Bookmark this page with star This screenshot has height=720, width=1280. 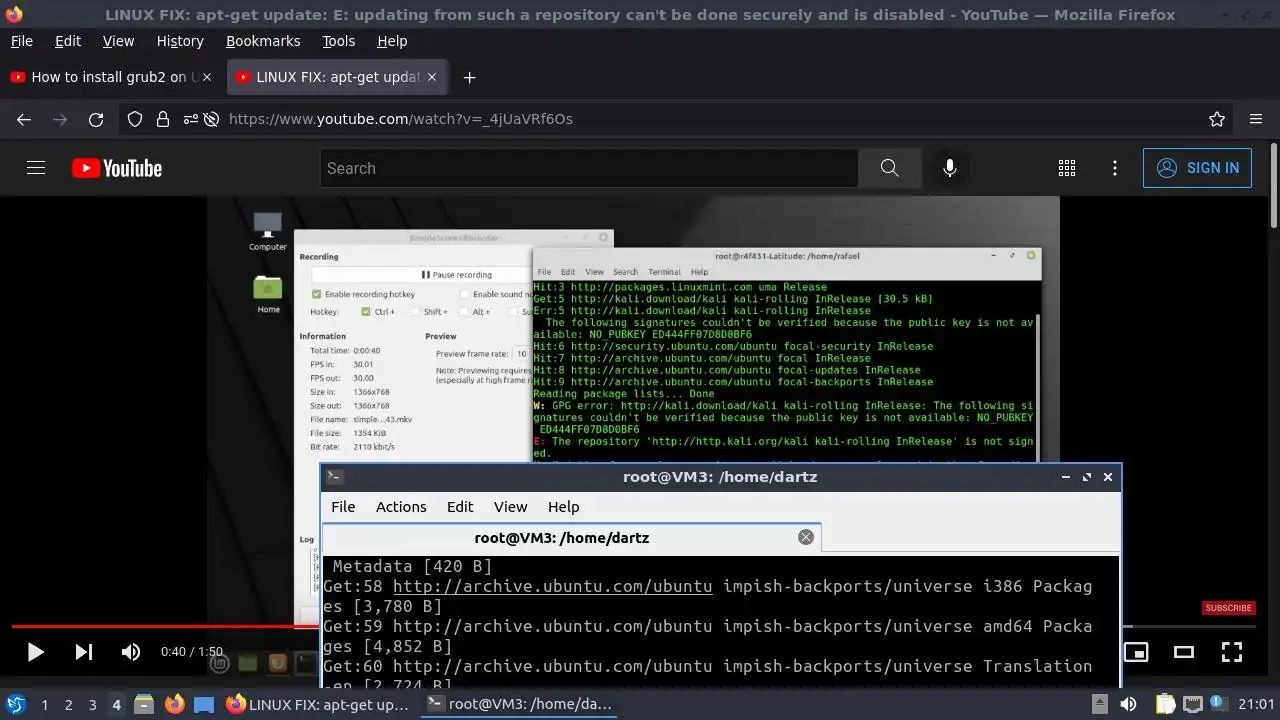coord(1217,119)
